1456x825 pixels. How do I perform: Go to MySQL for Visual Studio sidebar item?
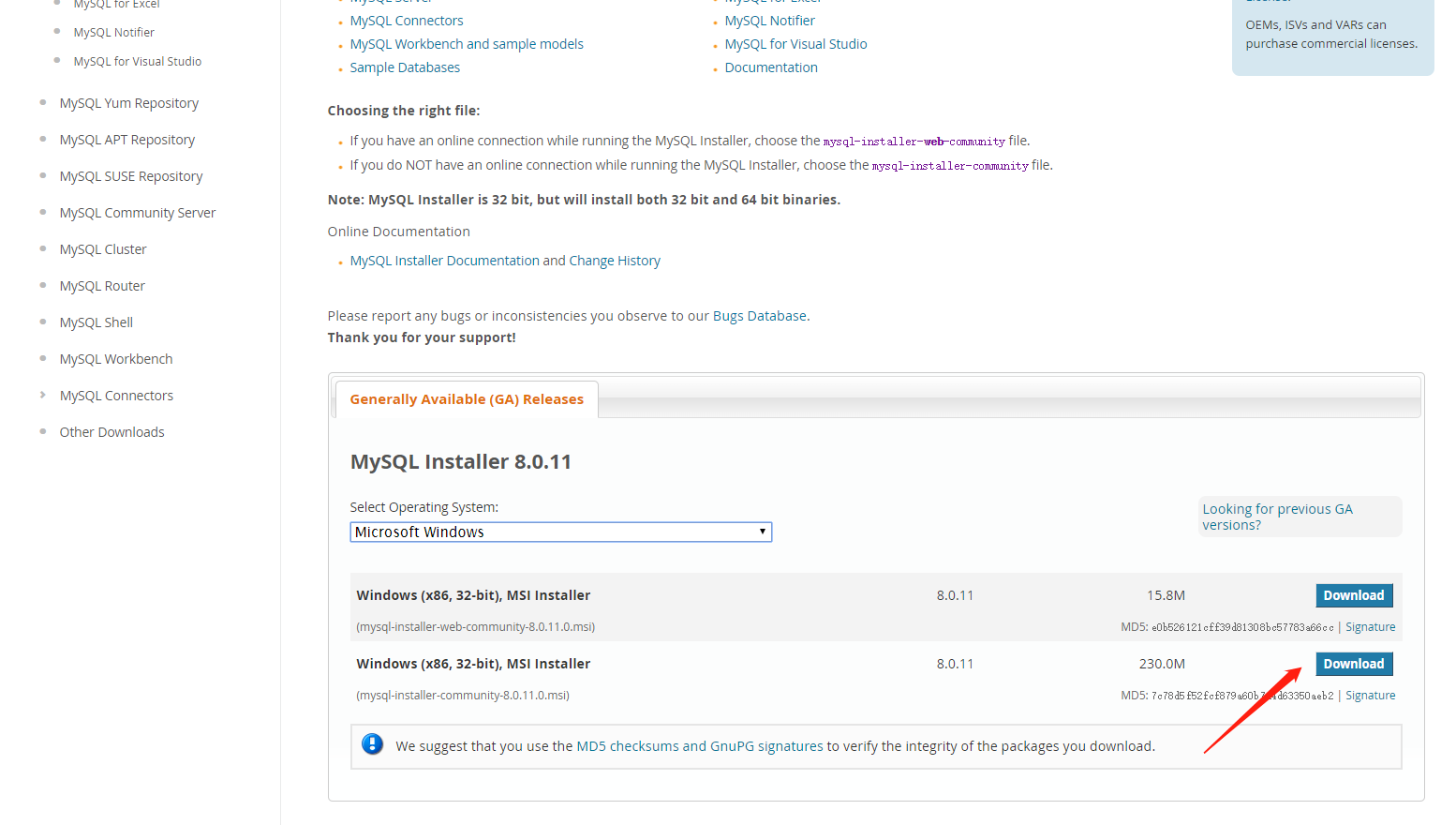pos(138,61)
